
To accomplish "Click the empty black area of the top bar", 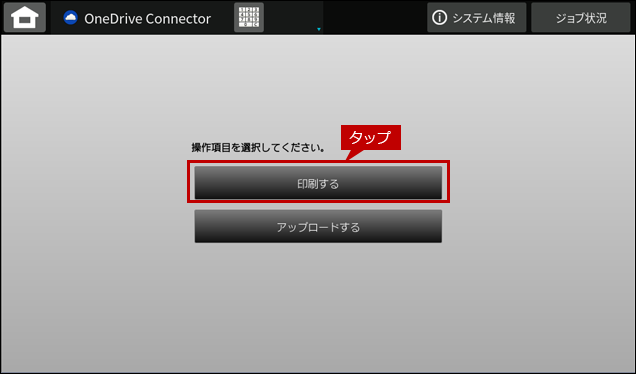I will tap(374, 17).
